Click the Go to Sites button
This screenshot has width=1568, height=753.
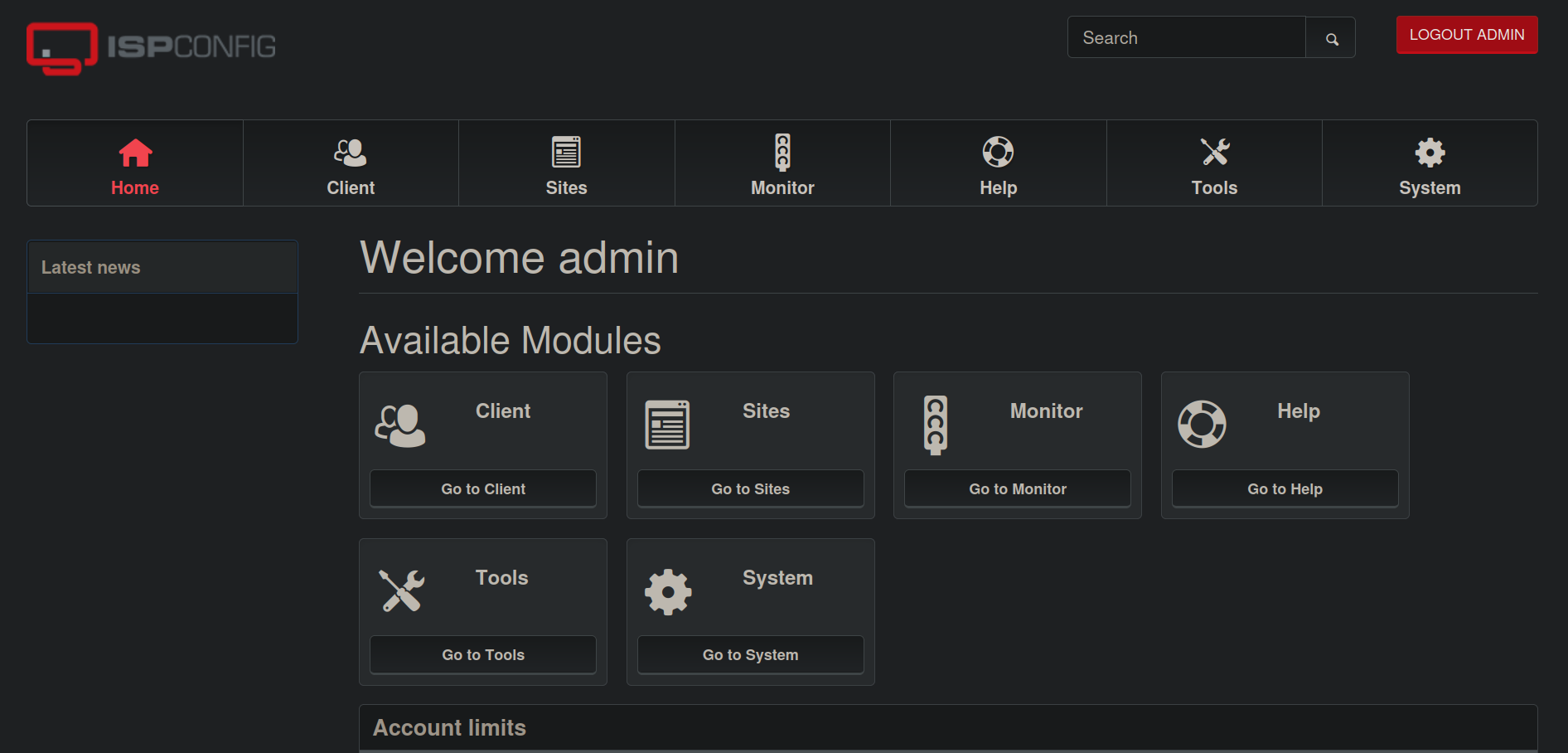[x=751, y=489]
